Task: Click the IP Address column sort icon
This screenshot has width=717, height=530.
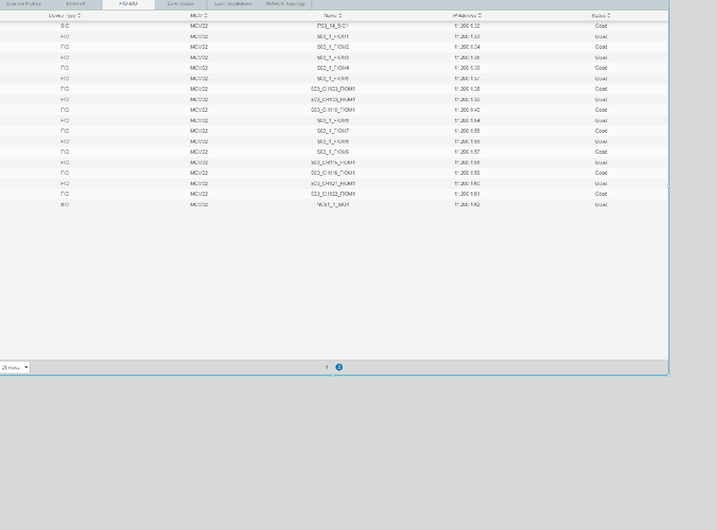Action: 480,16
